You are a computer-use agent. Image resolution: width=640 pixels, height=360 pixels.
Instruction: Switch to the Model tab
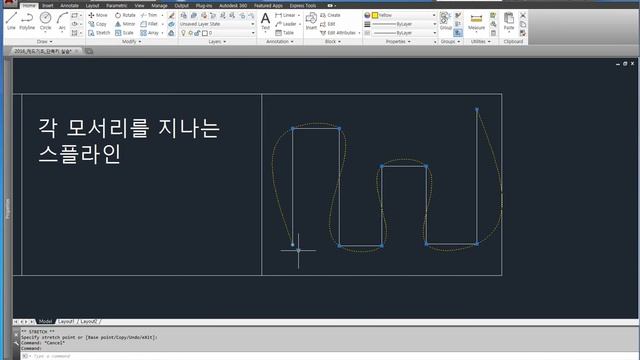click(x=45, y=322)
